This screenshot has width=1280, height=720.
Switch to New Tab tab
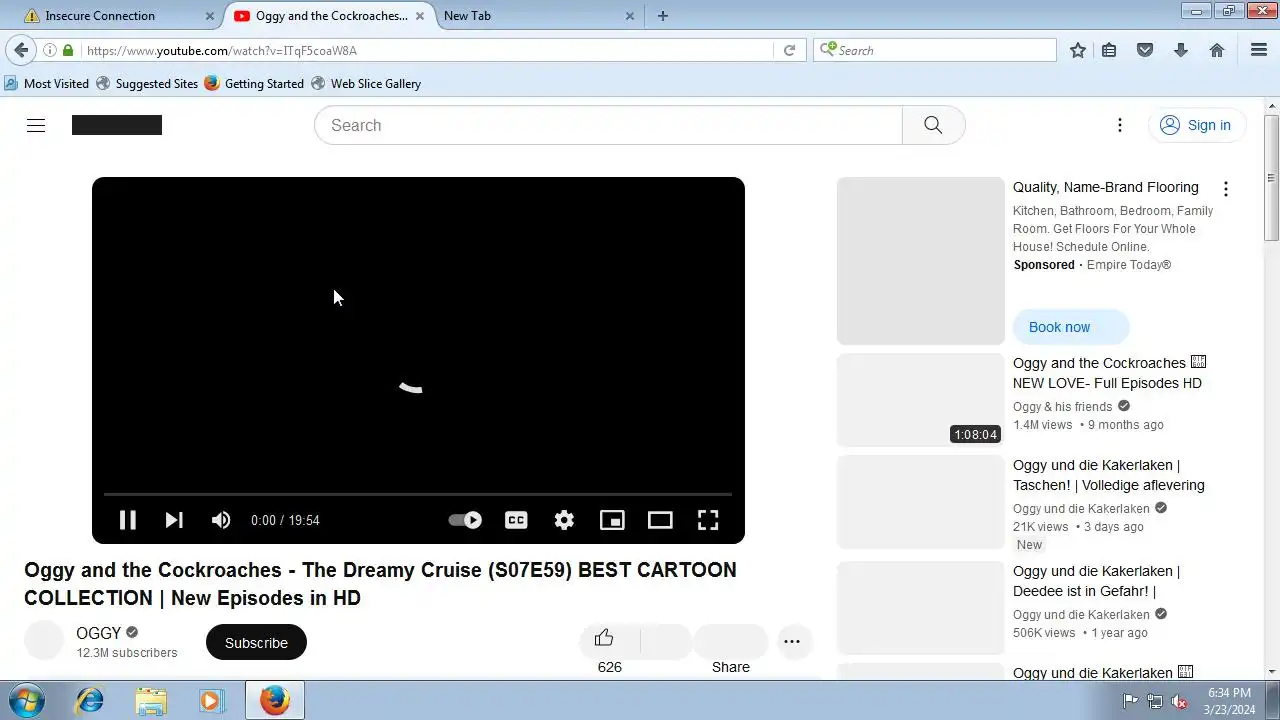(530, 16)
